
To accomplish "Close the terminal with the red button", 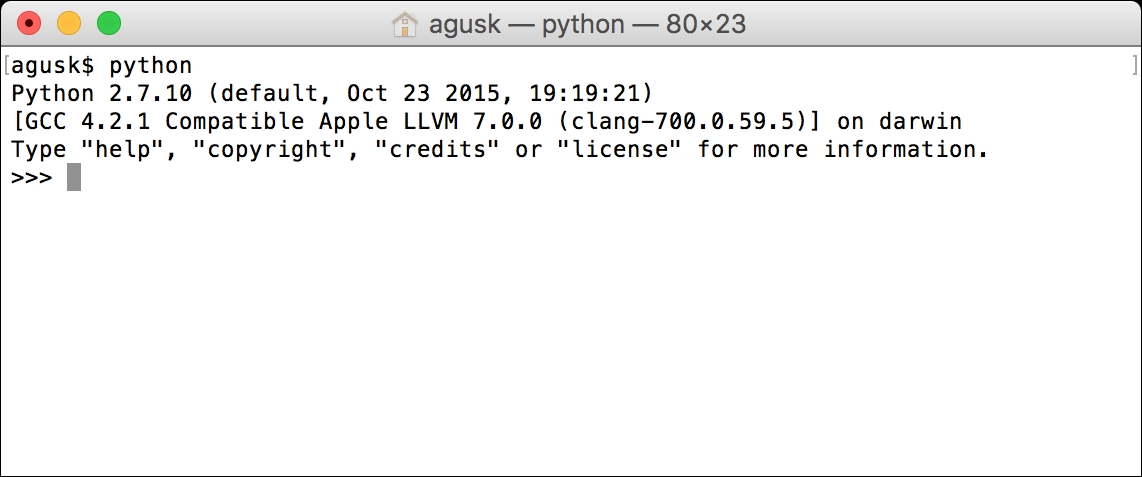I will click(x=29, y=23).
